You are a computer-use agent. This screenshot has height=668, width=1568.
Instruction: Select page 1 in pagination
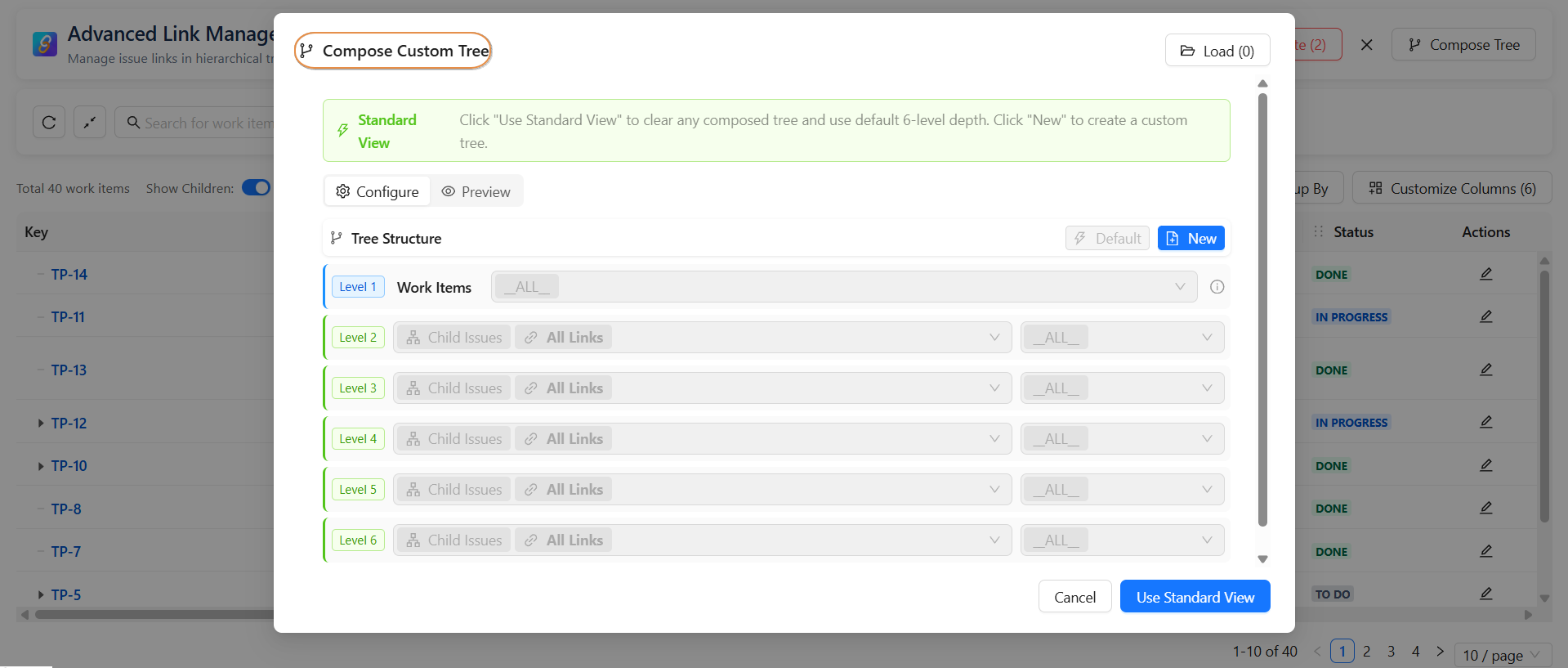pyautogui.click(x=1342, y=652)
